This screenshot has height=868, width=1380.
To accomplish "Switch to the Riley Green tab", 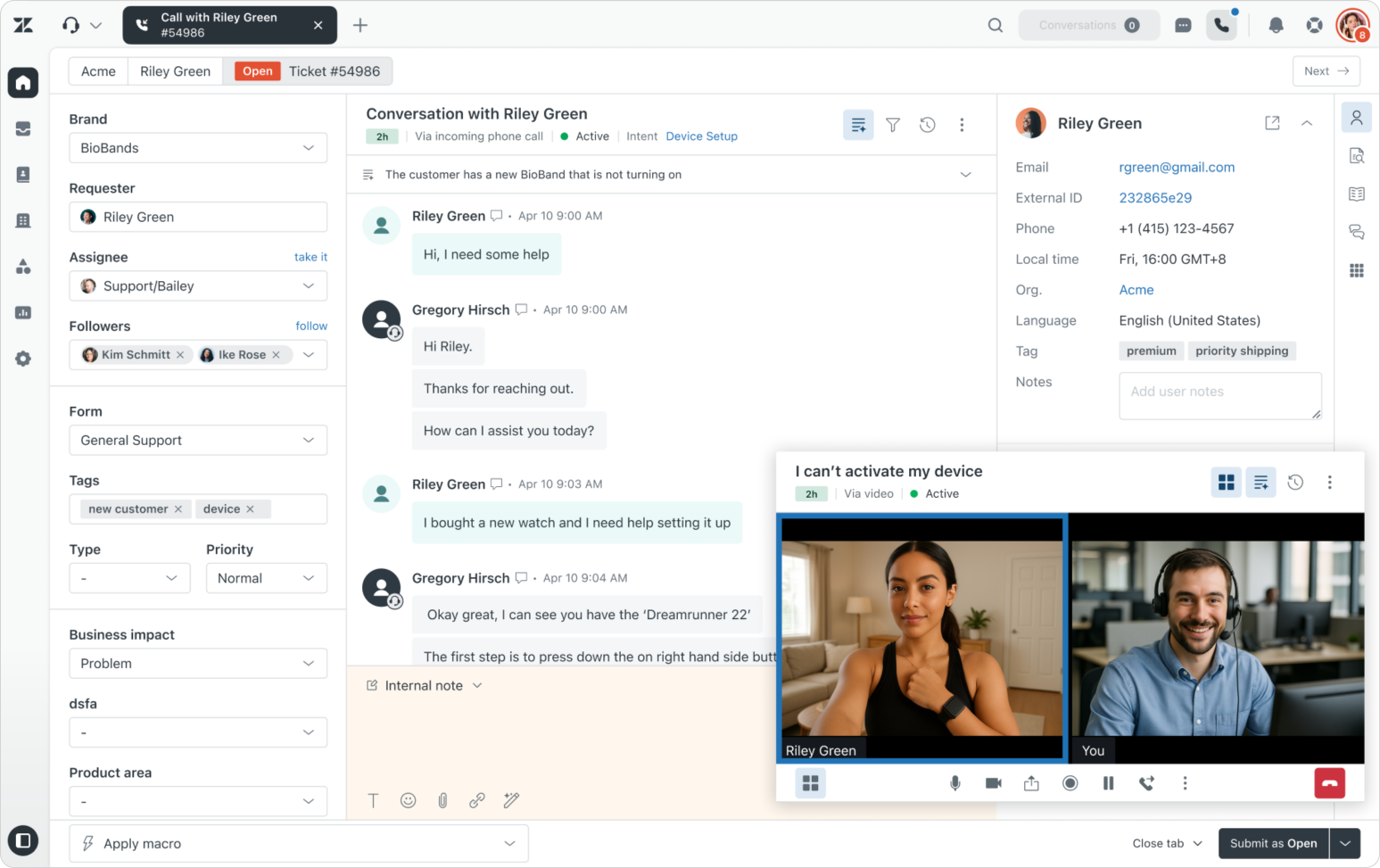I will click(175, 71).
